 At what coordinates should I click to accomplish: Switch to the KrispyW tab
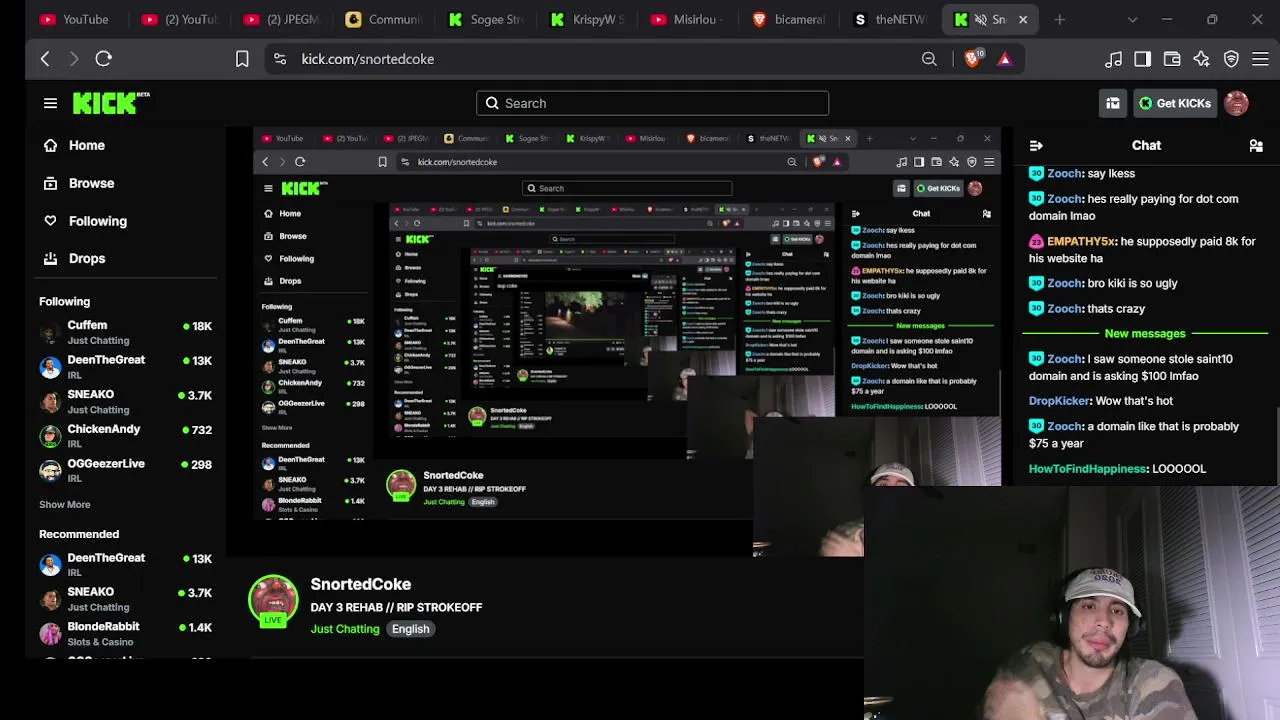[x=589, y=19]
